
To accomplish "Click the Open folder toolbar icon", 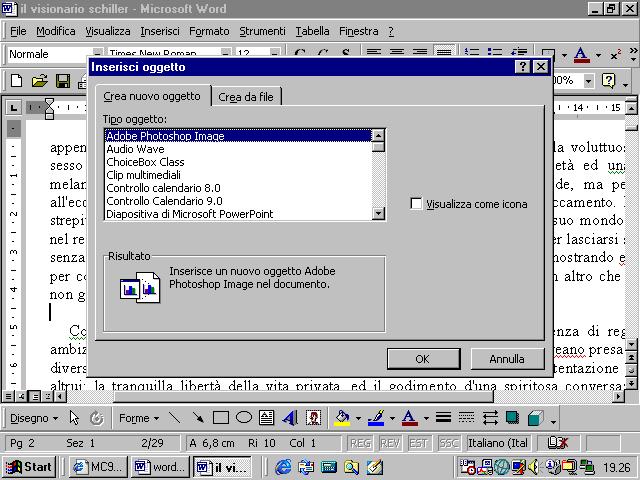I will [40, 81].
